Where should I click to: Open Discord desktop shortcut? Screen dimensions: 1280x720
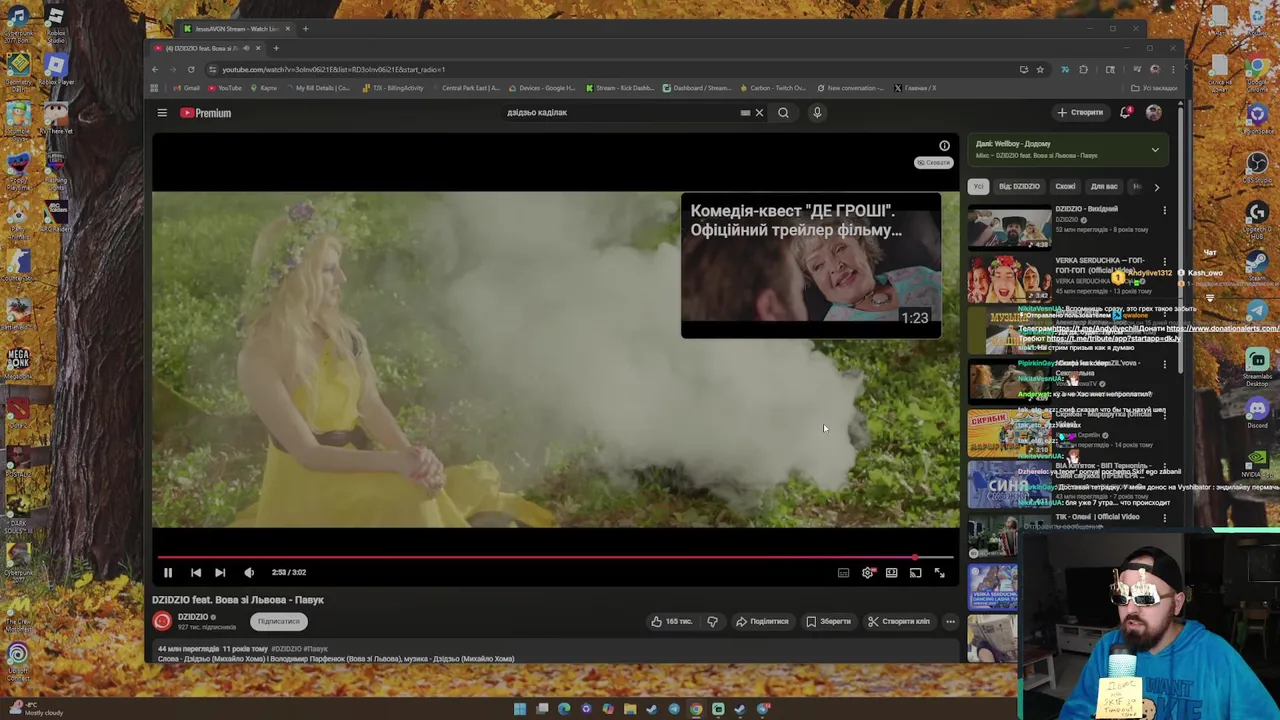click(x=1257, y=412)
